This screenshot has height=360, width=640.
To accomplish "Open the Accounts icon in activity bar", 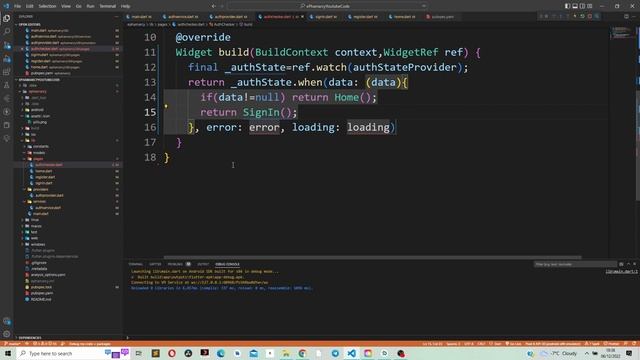I will [x=7, y=321].
